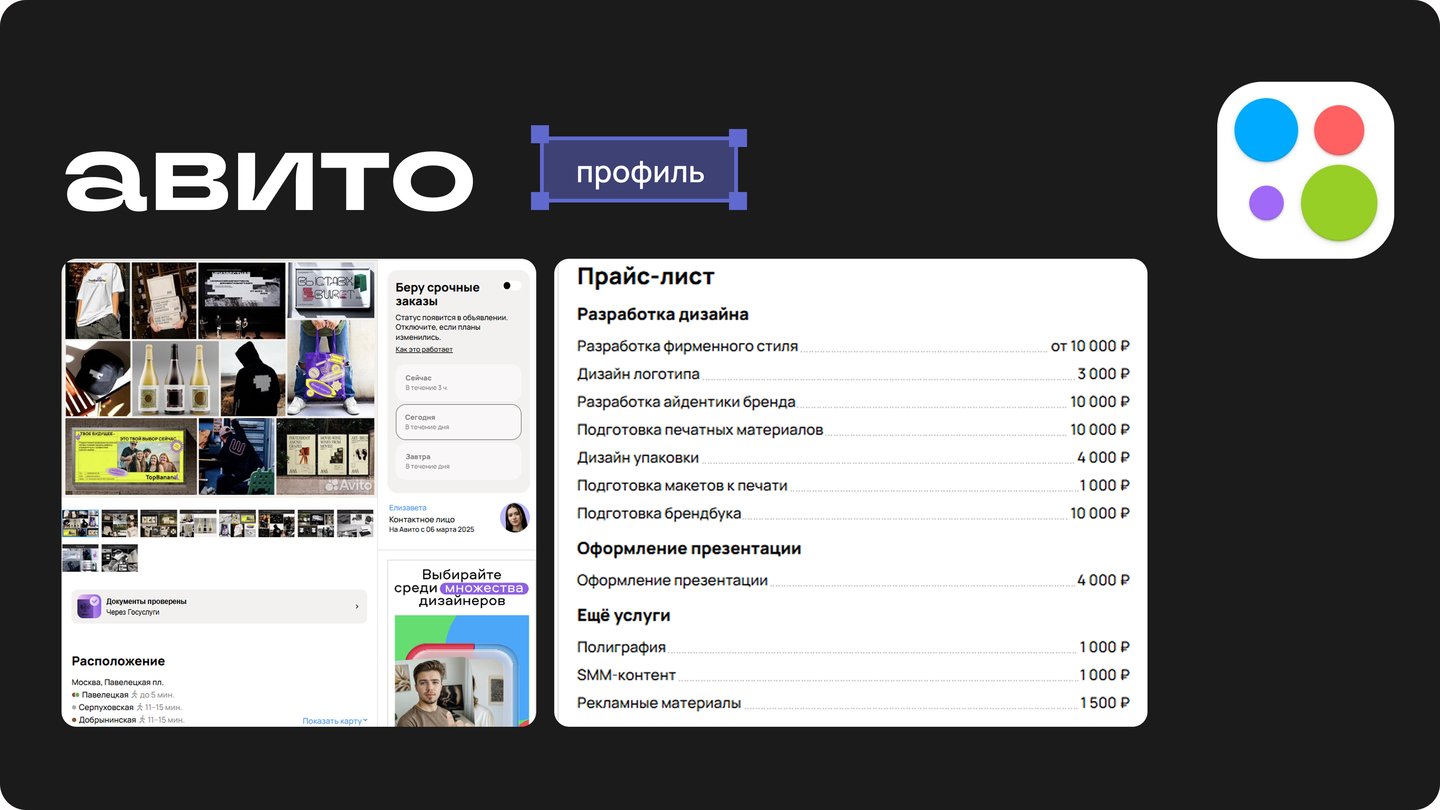This screenshot has width=1440, height=810.
Task: Click the "Прайс-лист" heading
Action: click(646, 277)
